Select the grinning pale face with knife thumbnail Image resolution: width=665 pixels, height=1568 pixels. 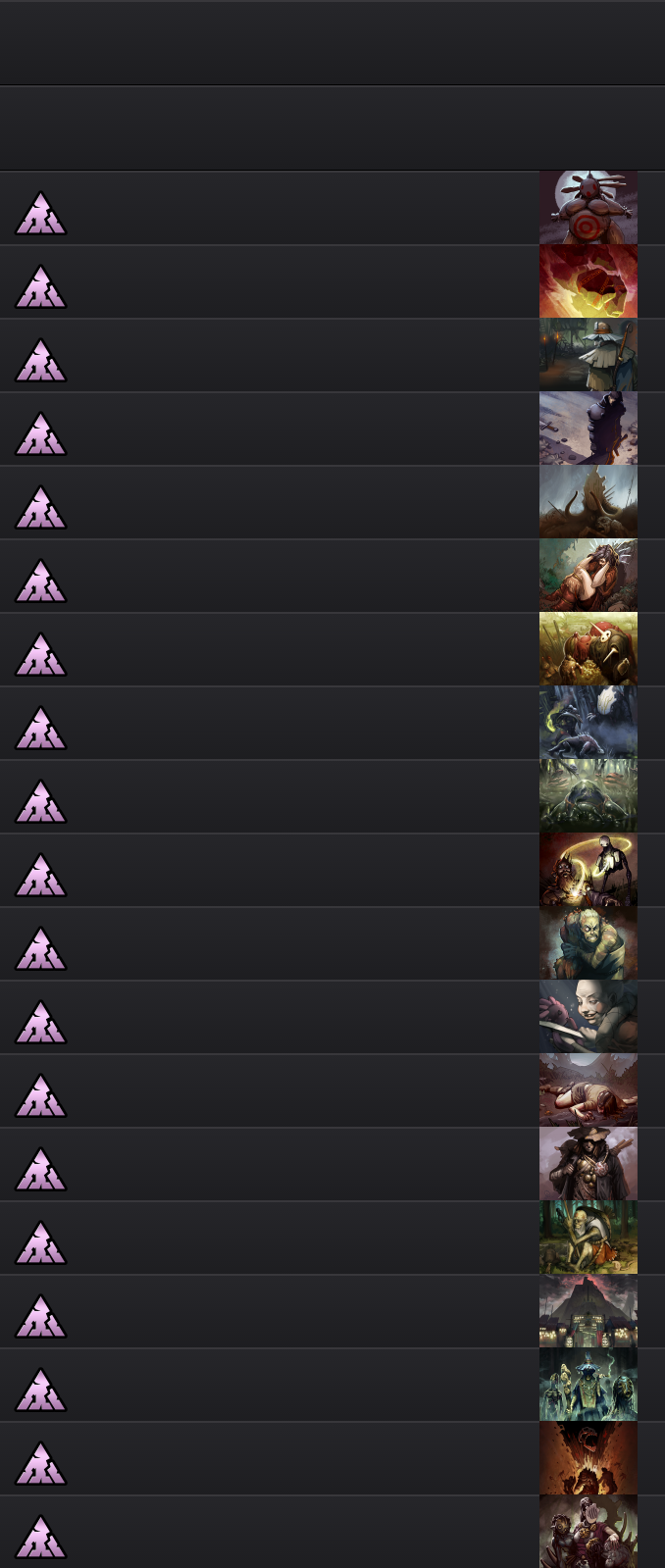588,1017
